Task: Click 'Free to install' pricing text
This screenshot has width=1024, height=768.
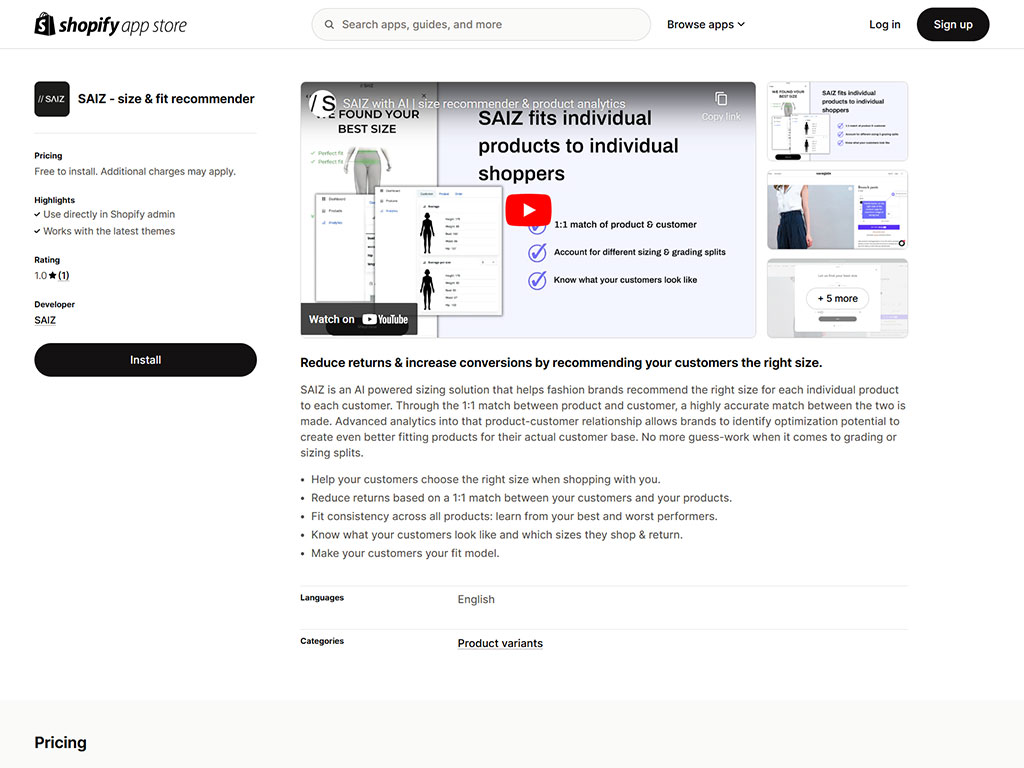Action: tap(135, 171)
